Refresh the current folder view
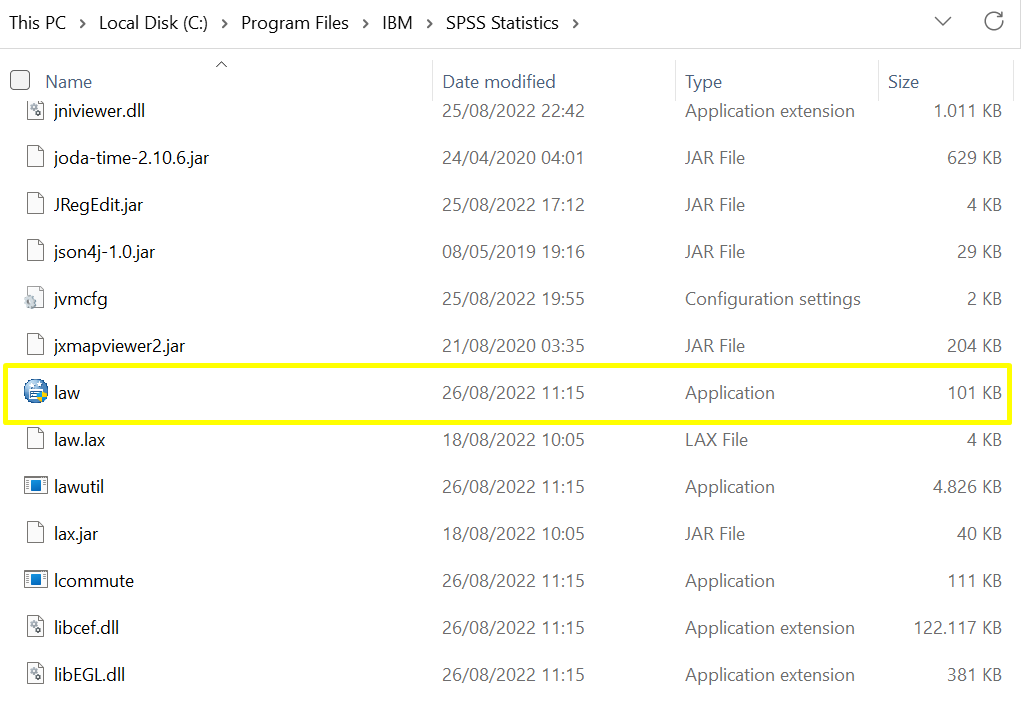Screen dimensions: 1021x721 [993, 22]
